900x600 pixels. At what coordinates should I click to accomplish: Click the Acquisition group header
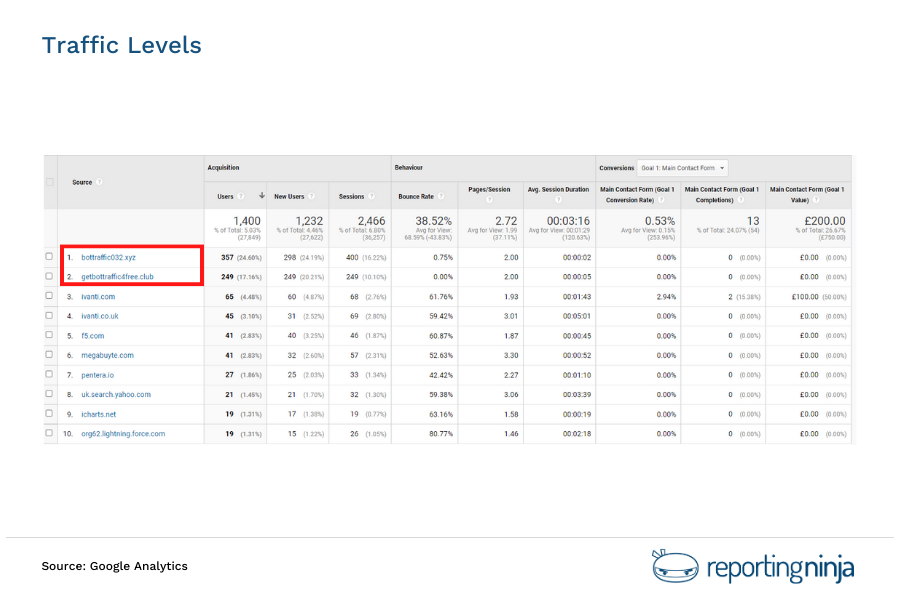(223, 168)
